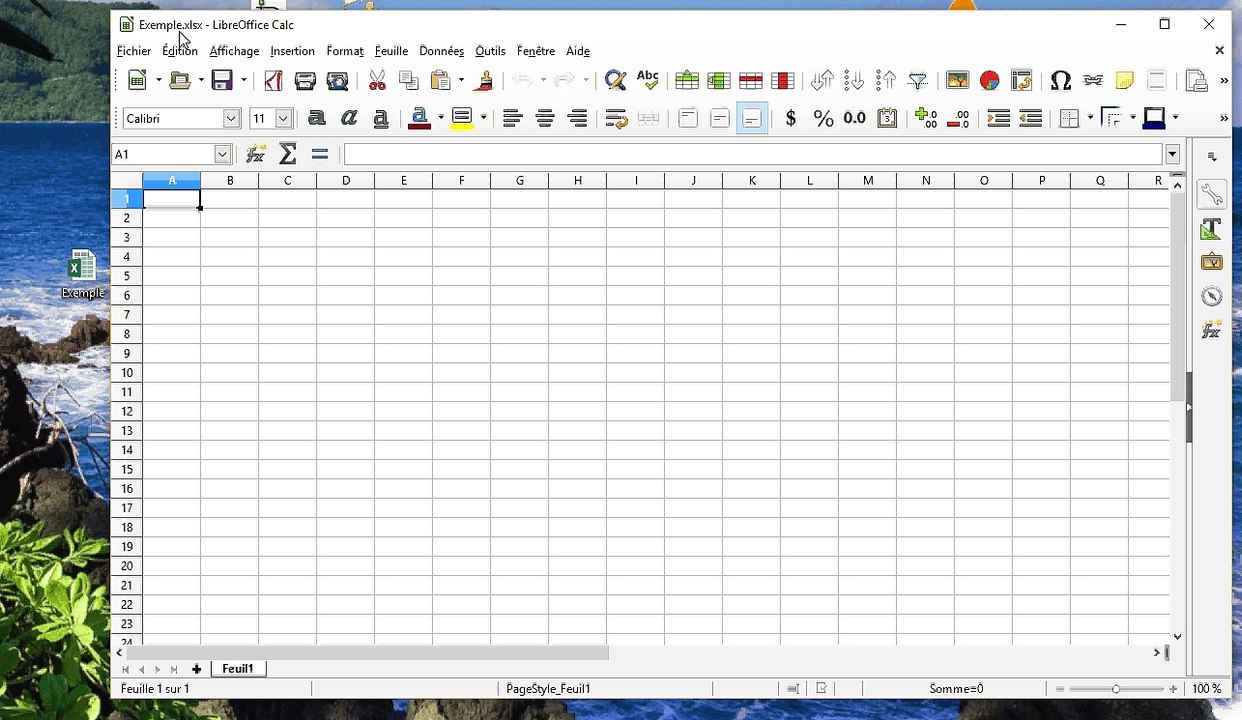Click Format as Percent button

tap(823, 118)
